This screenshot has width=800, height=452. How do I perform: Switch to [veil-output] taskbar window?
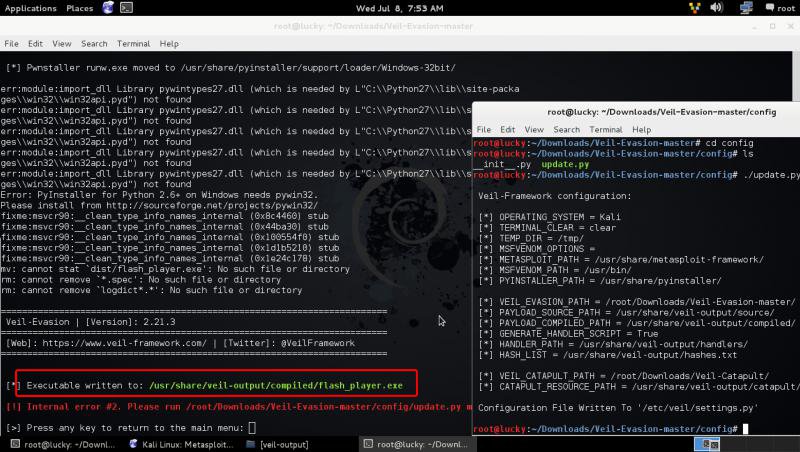coord(278,444)
